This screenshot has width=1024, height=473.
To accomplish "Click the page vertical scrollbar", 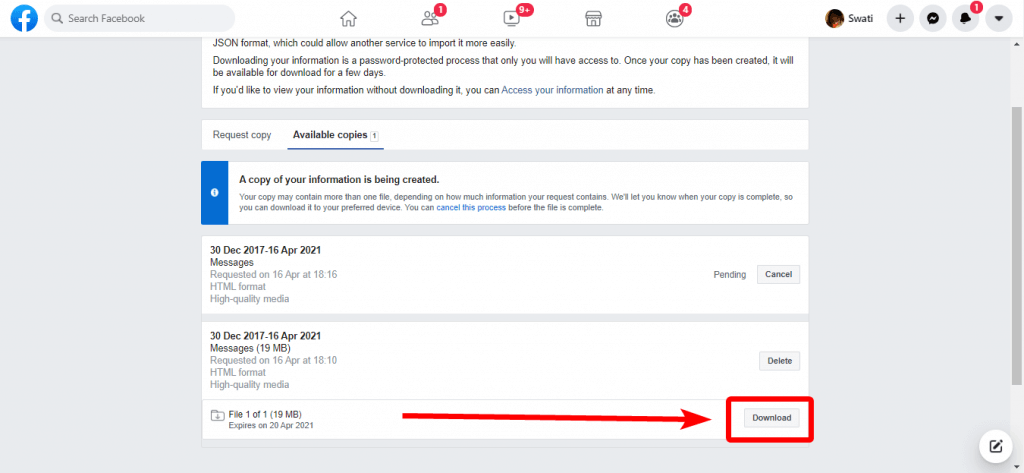I will (x=1017, y=245).
